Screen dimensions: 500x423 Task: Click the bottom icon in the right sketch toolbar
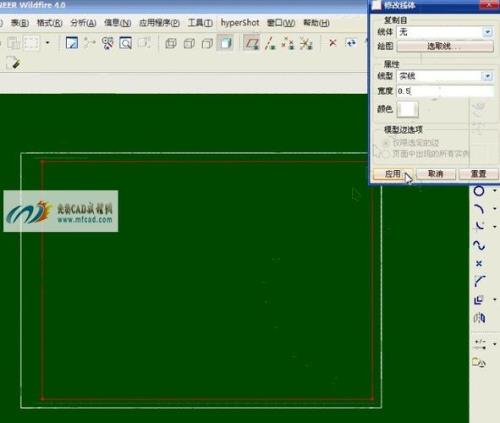[479, 363]
